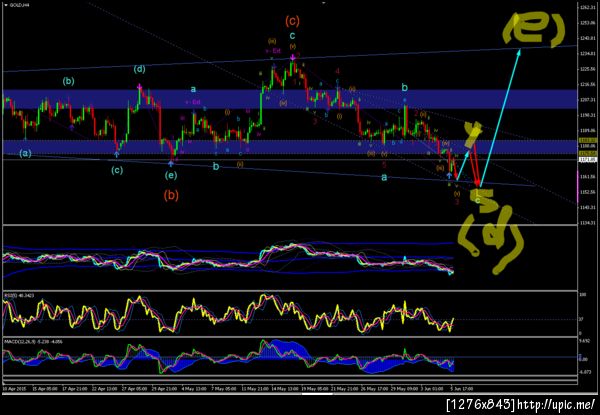Click the 1225.56 price scale value
This screenshot has height=415, width=600.
(x=589, y=69)
